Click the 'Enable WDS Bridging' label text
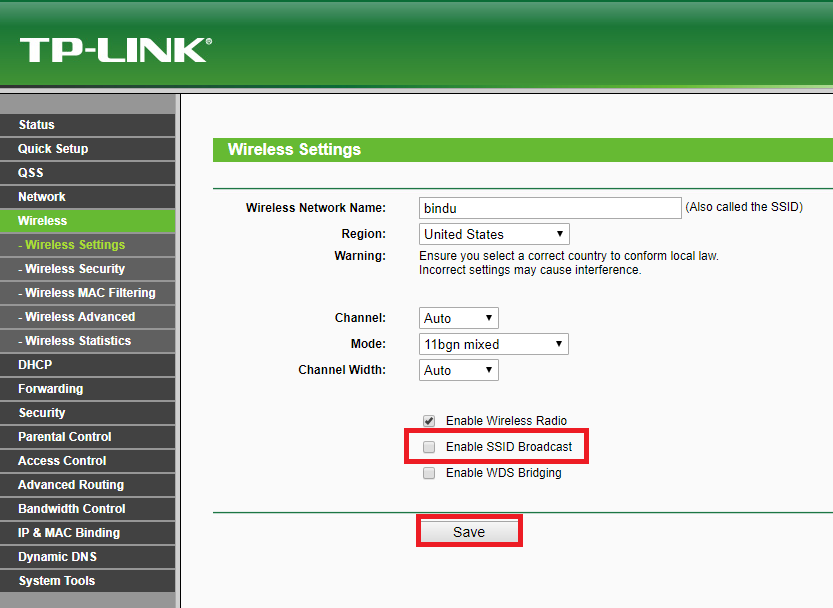 [504, 473]
